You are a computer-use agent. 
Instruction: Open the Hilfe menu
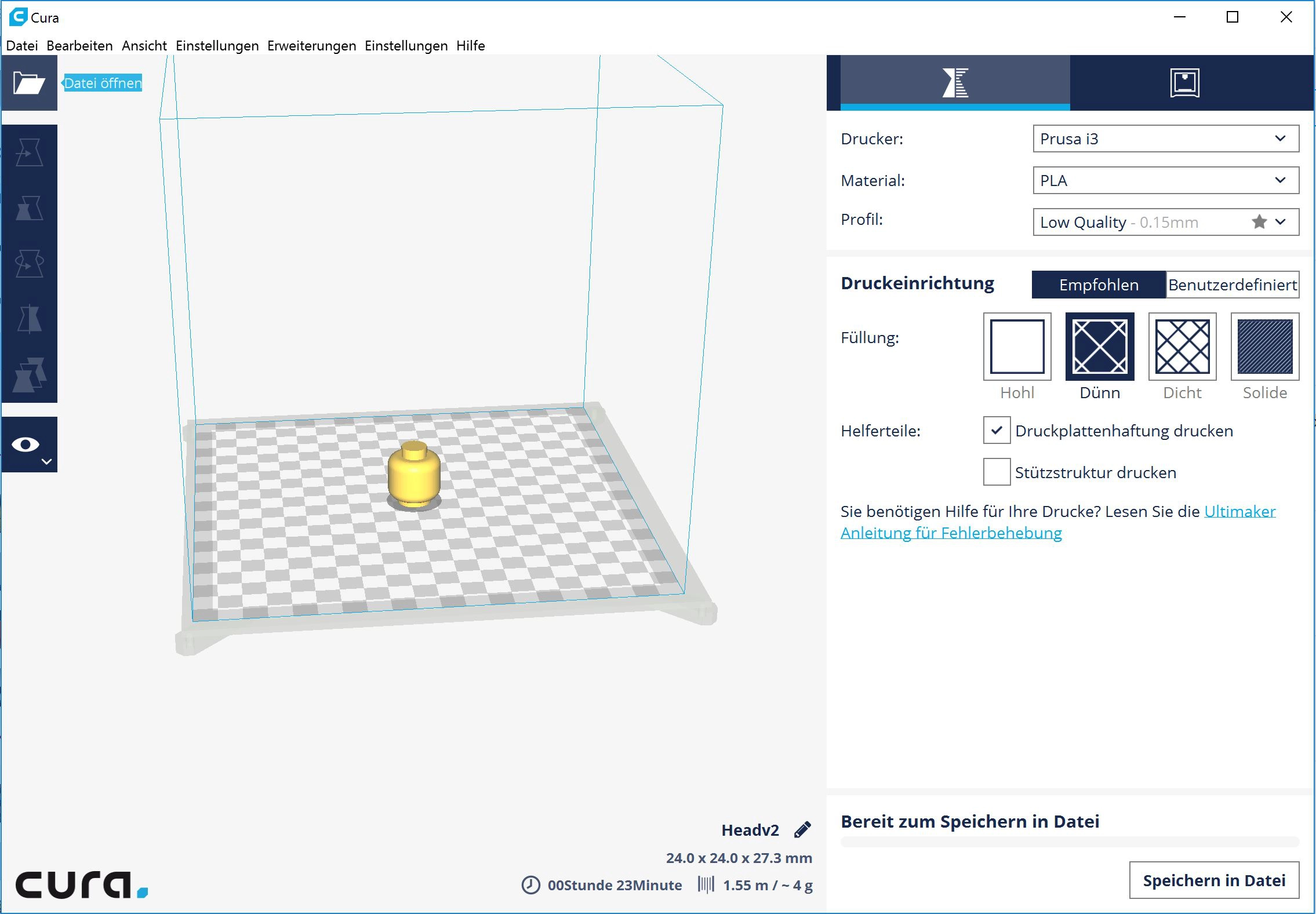[x=470, y=46]
